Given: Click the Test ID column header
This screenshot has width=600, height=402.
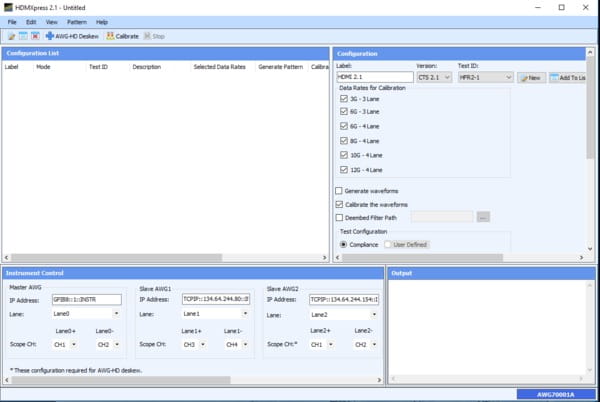Looking at the screenshot, I should [x=98, y=67].
